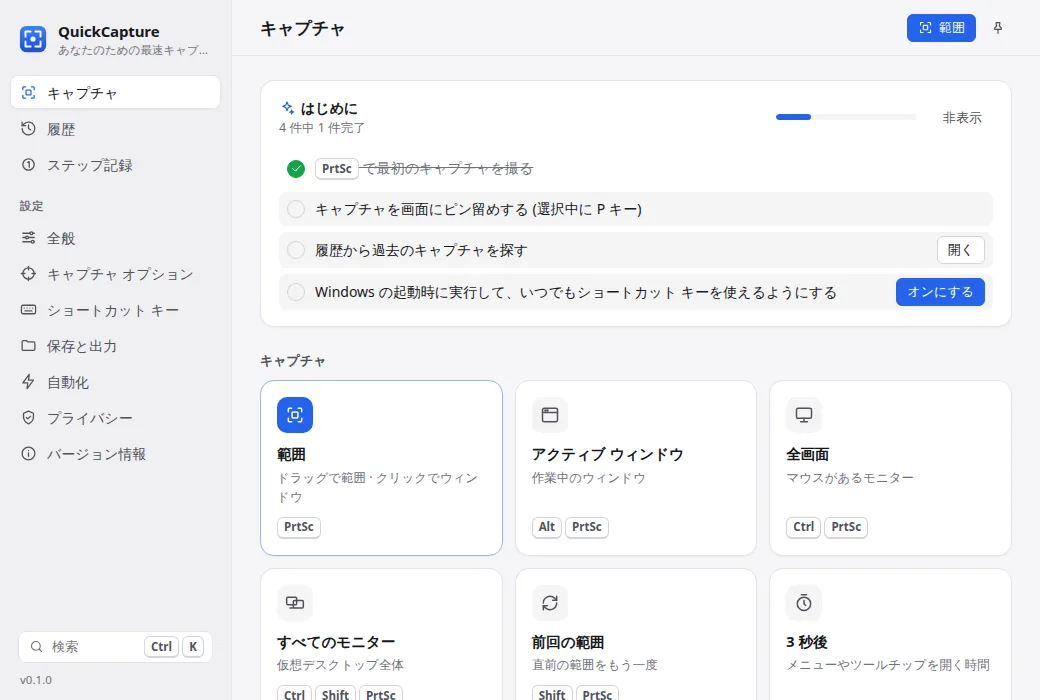Screen dimensions: 1040x700
Task: Click the すべてのモニター multi-monitor icon
Action: 294,602
